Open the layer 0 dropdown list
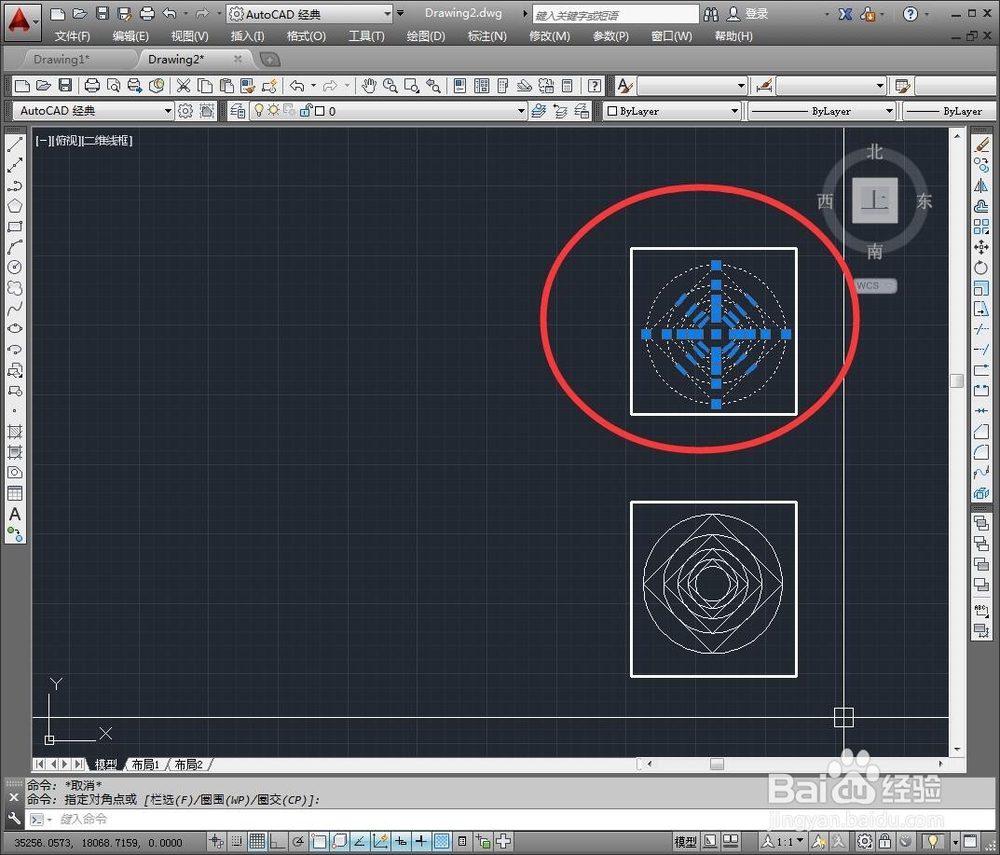The height and width of the screenshot is (855, 1000). (x=520, y=111)
